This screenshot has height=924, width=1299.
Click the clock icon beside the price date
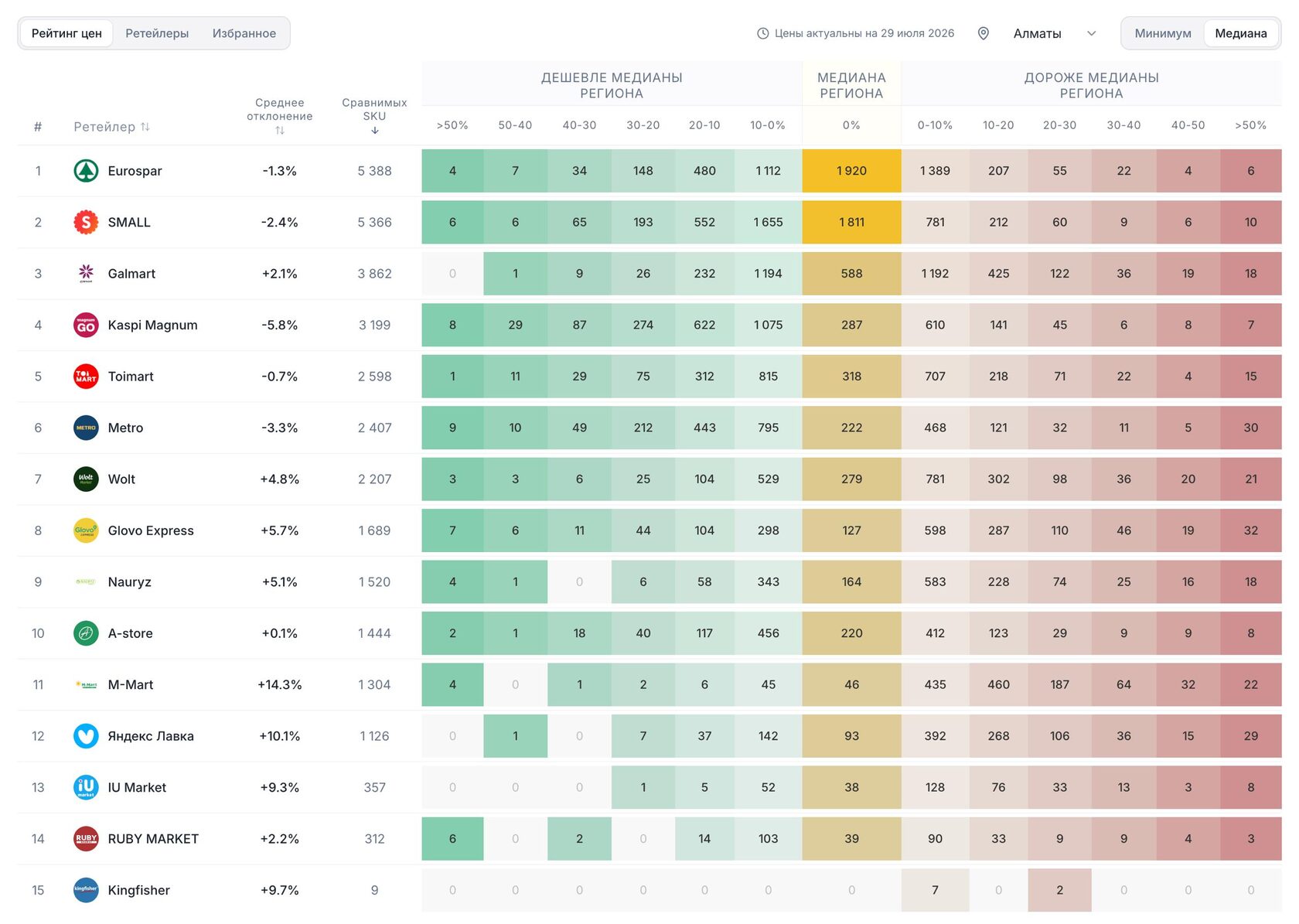(762, 33)
